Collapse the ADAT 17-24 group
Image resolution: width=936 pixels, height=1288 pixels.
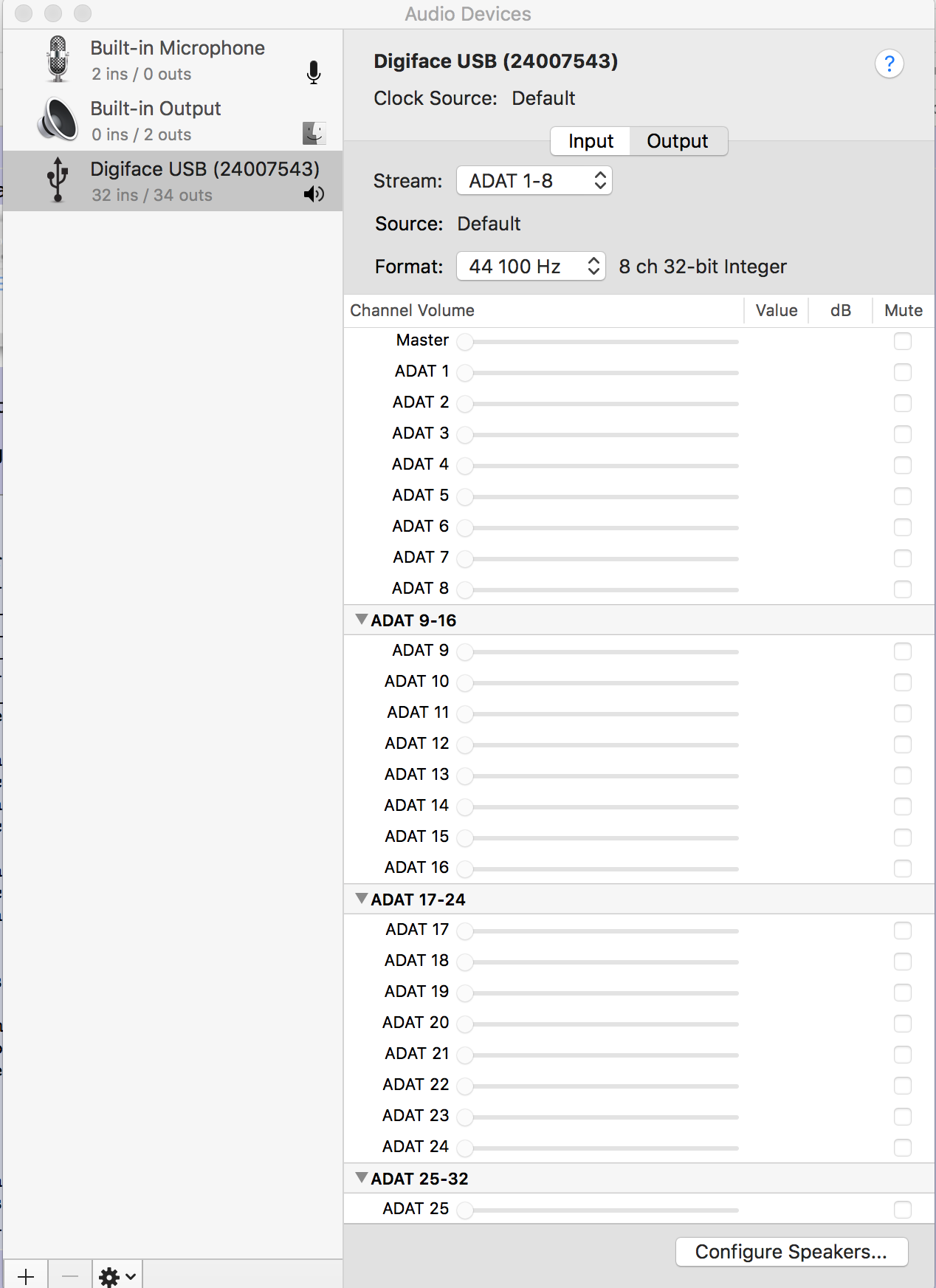click(x=362, y=899)
